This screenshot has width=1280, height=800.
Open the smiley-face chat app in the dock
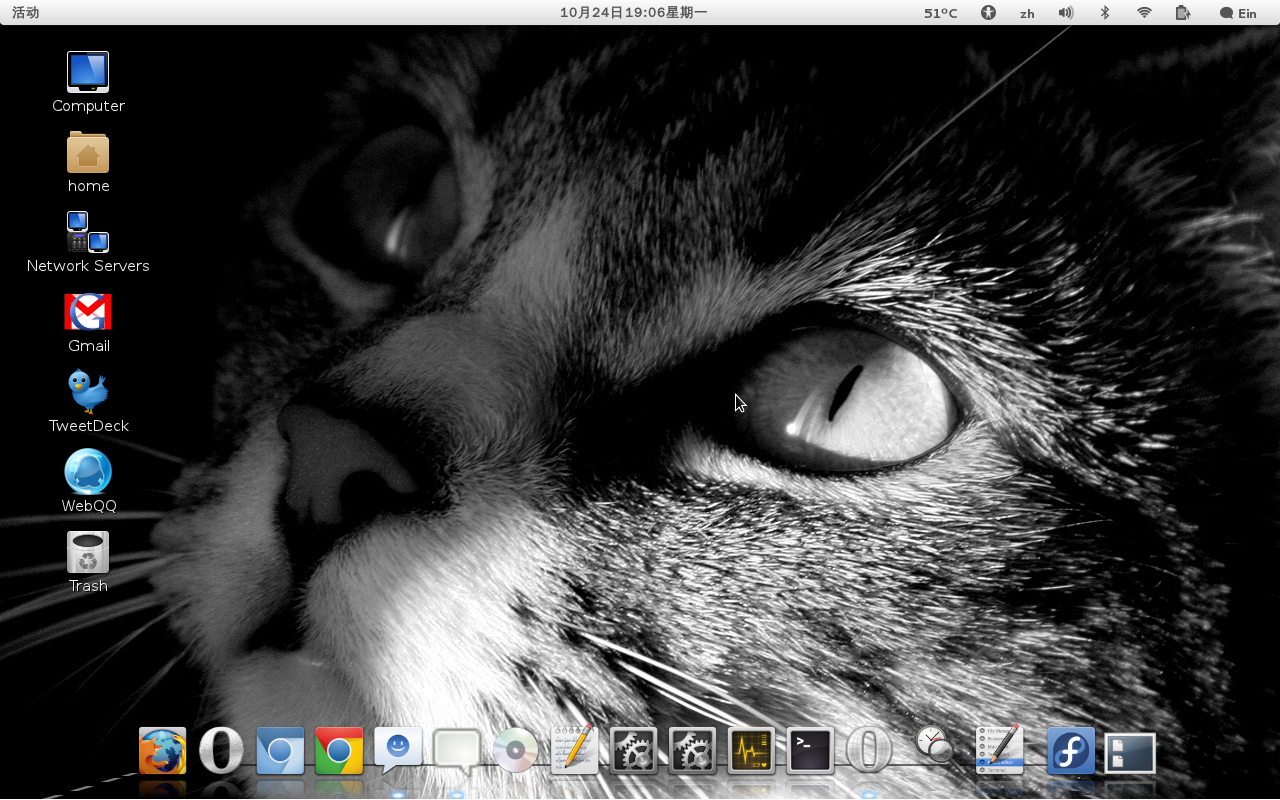[398, 751]
